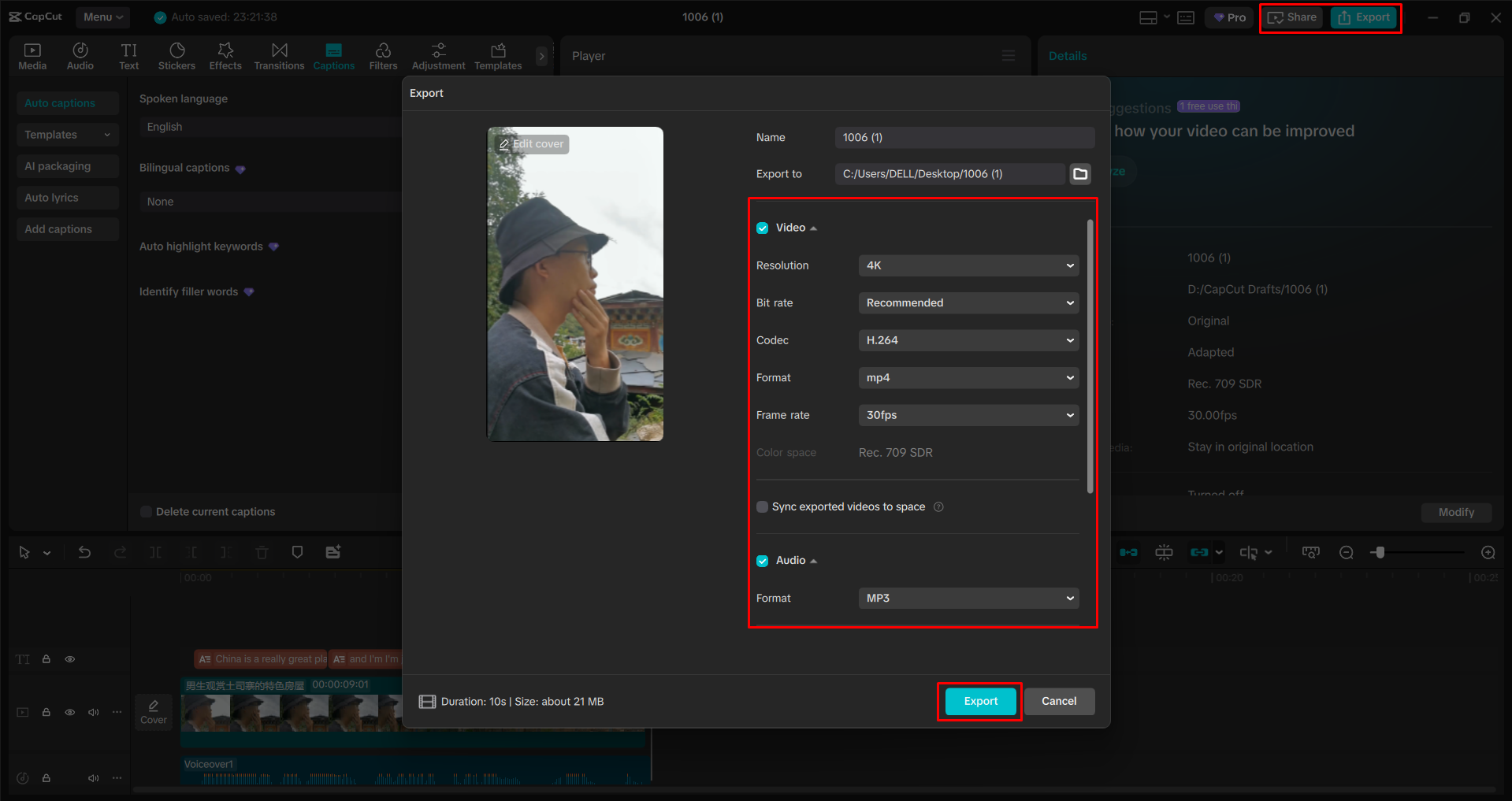
Task: Switch to the Auto lyrics tab
Action: point(67,197)
